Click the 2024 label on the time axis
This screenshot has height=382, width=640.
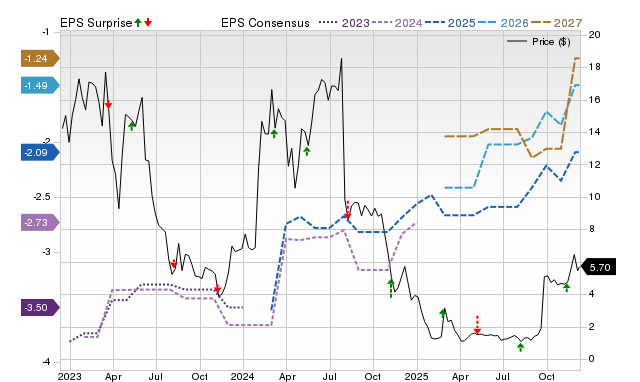pyautogui.click(x=243, y=376)
